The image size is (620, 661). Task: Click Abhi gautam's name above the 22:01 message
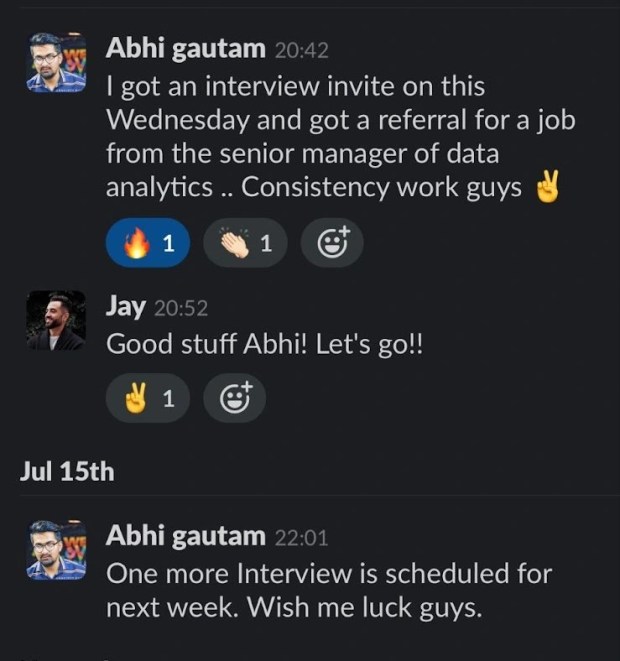pos(186,536)
